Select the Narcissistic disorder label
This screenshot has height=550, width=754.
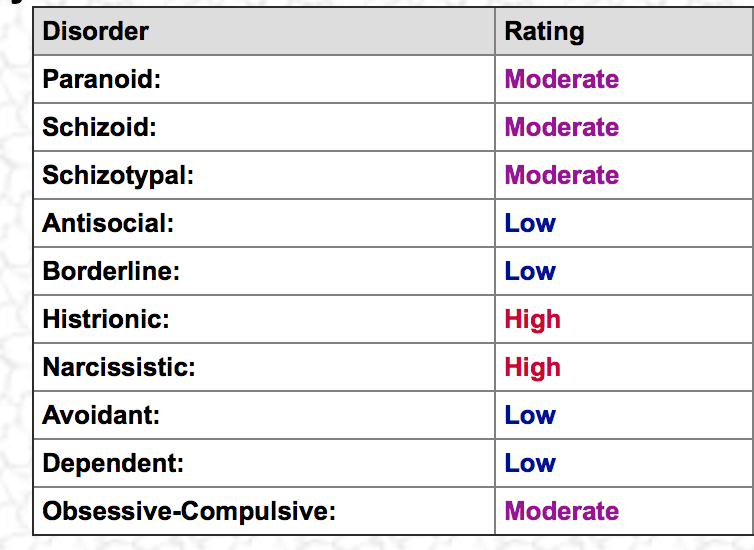click(x=119, y=367)
